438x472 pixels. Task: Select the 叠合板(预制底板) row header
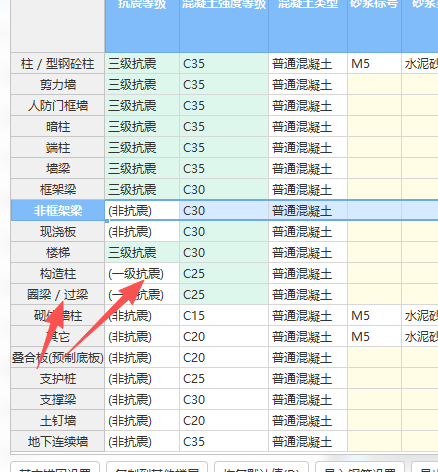58,357
